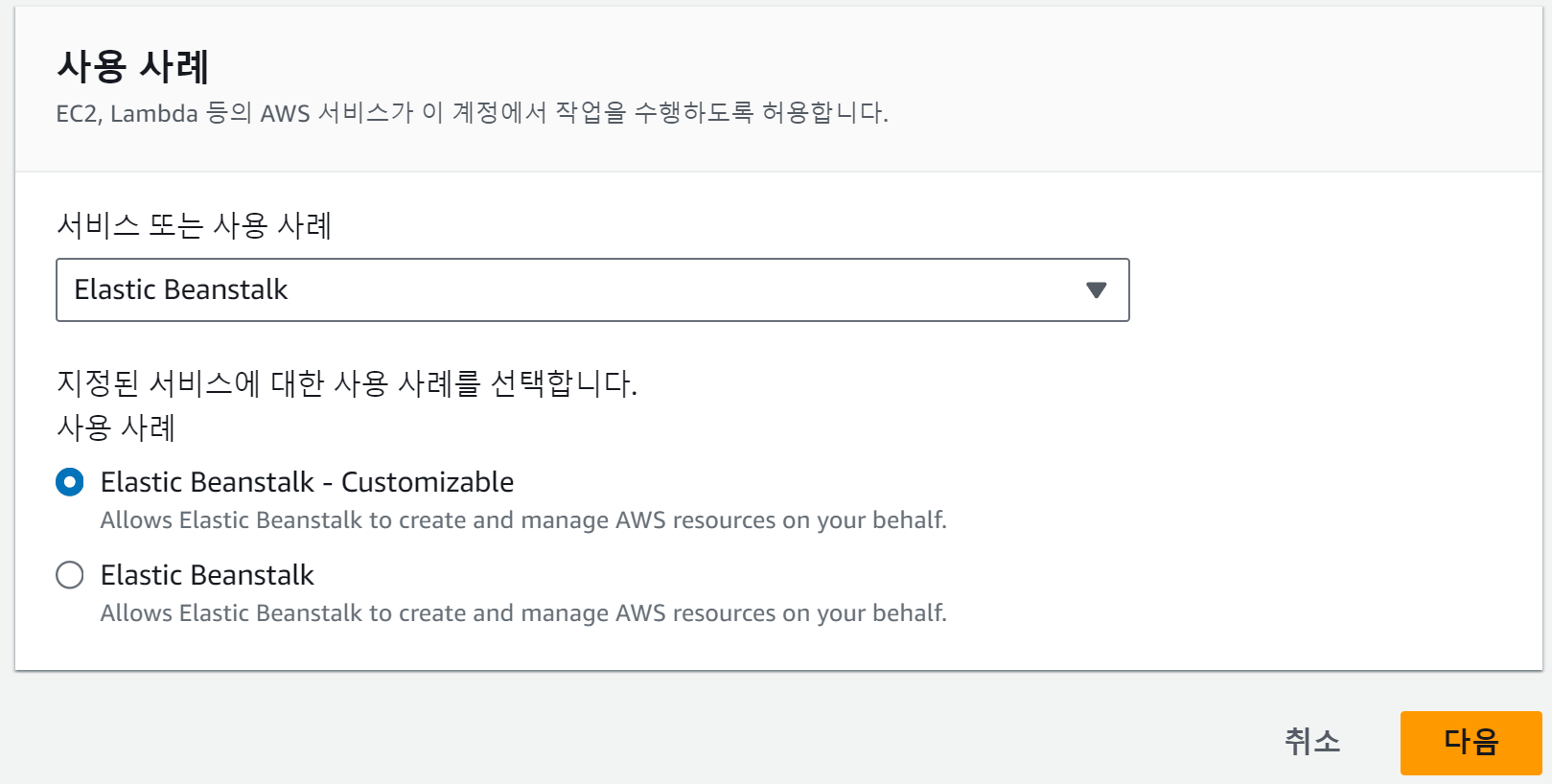
Task: Click the dropdown arrow triangle icon
Action: point(1096,289)
